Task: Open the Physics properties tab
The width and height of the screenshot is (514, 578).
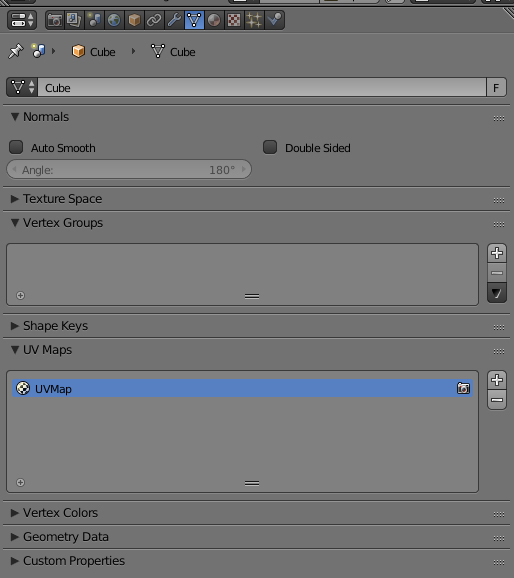Action: pos(274,20)
